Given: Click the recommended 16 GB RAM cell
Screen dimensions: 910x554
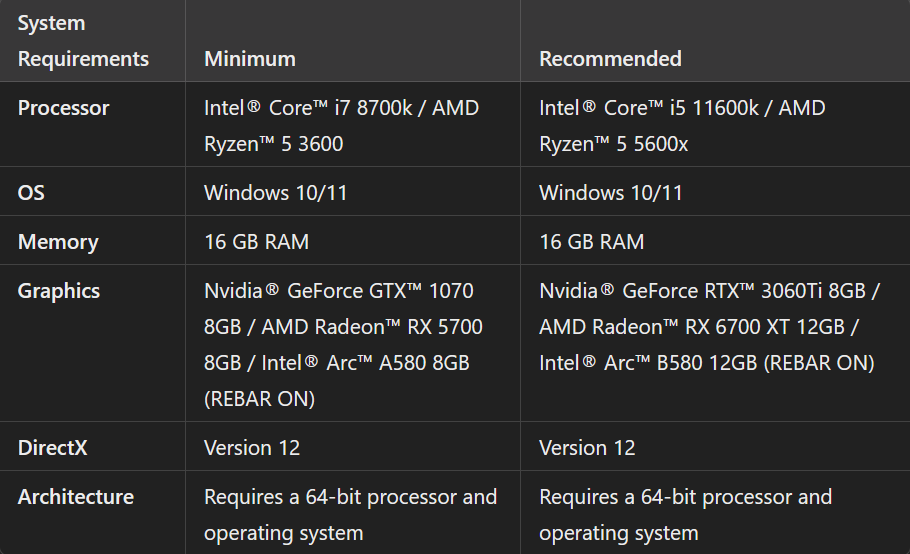Looking at the screenshot, I should point(592,242).
